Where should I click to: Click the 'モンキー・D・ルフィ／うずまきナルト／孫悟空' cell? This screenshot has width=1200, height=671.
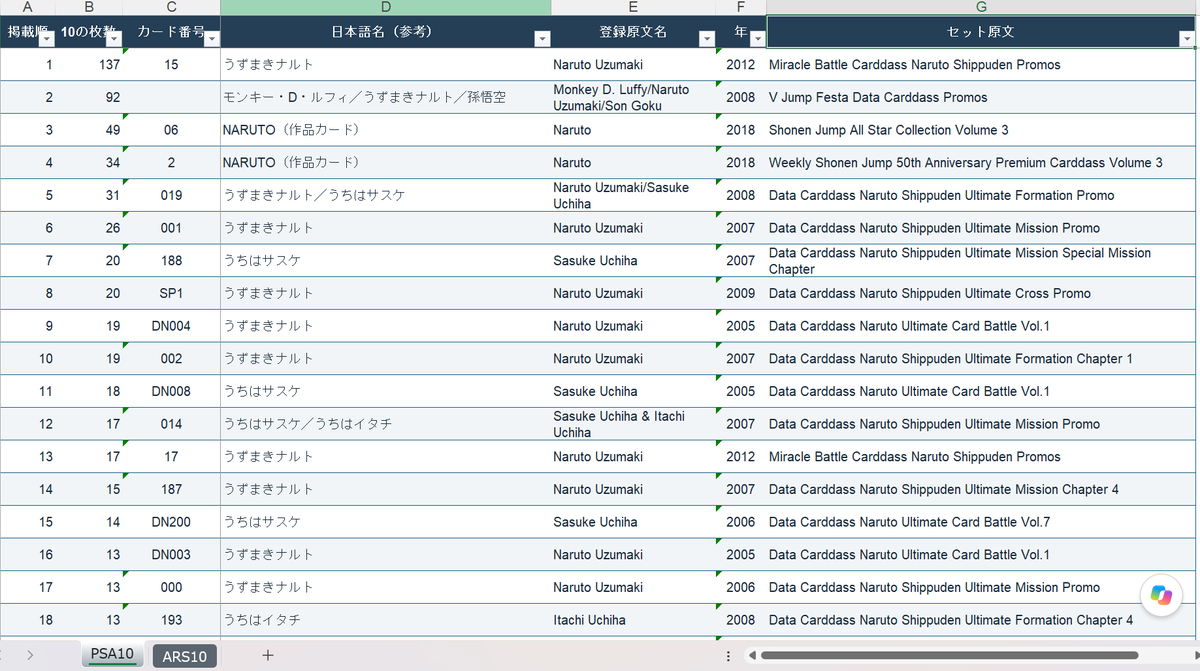(386, 97)
